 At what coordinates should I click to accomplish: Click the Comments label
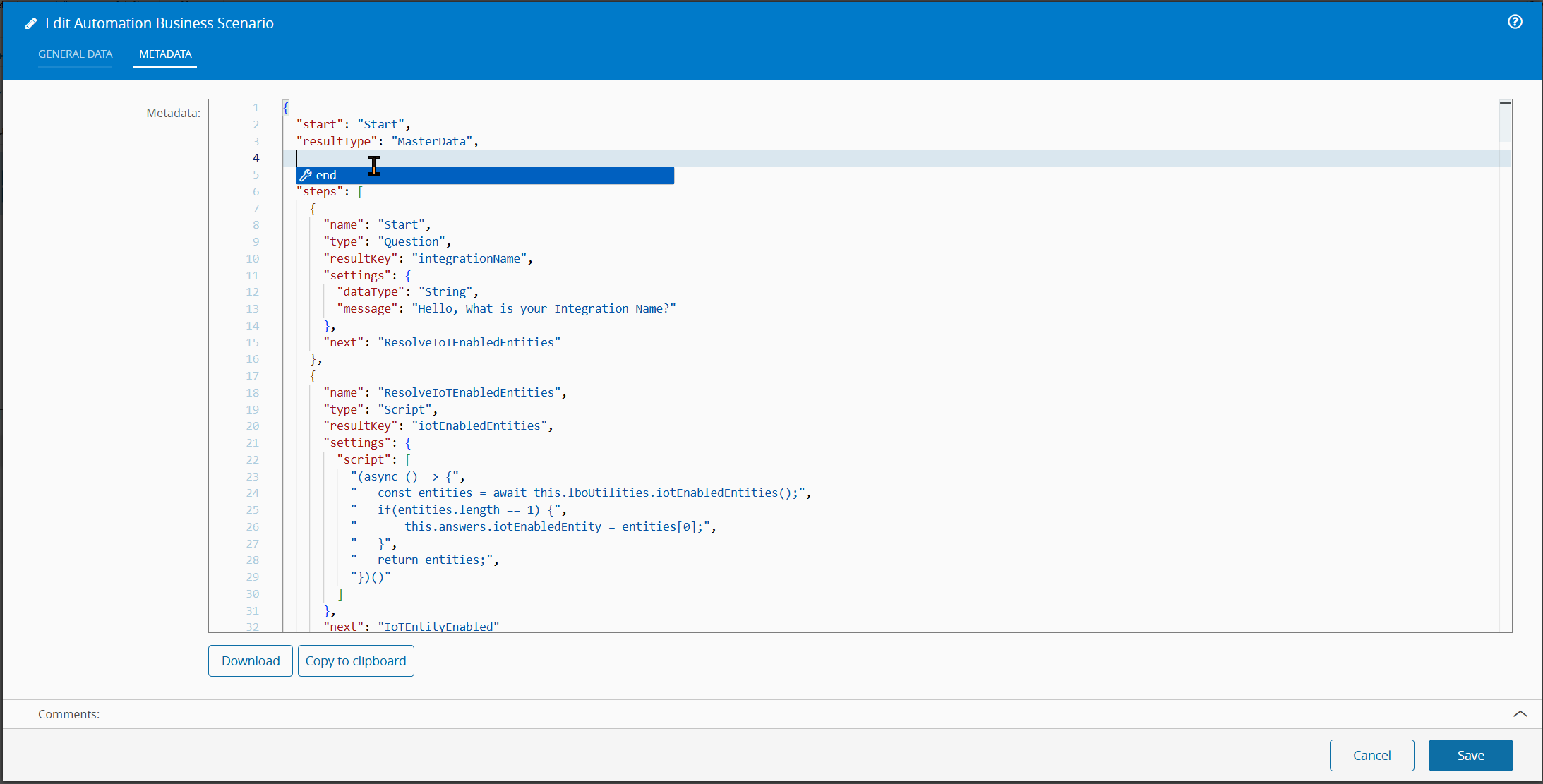[68, 714]
